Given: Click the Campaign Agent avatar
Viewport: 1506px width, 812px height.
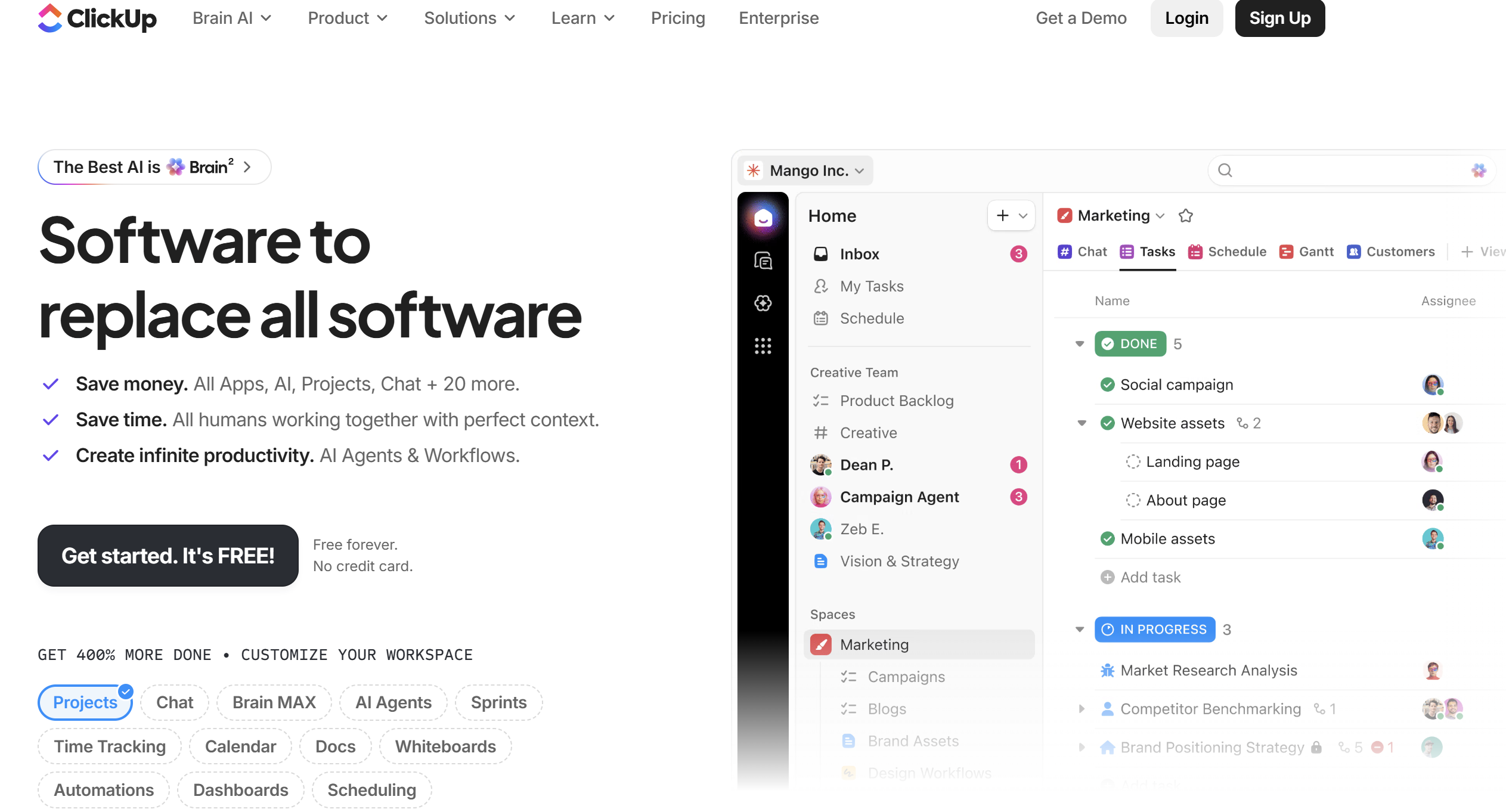Looking at the screenshot, I should (x=821, y=497).
